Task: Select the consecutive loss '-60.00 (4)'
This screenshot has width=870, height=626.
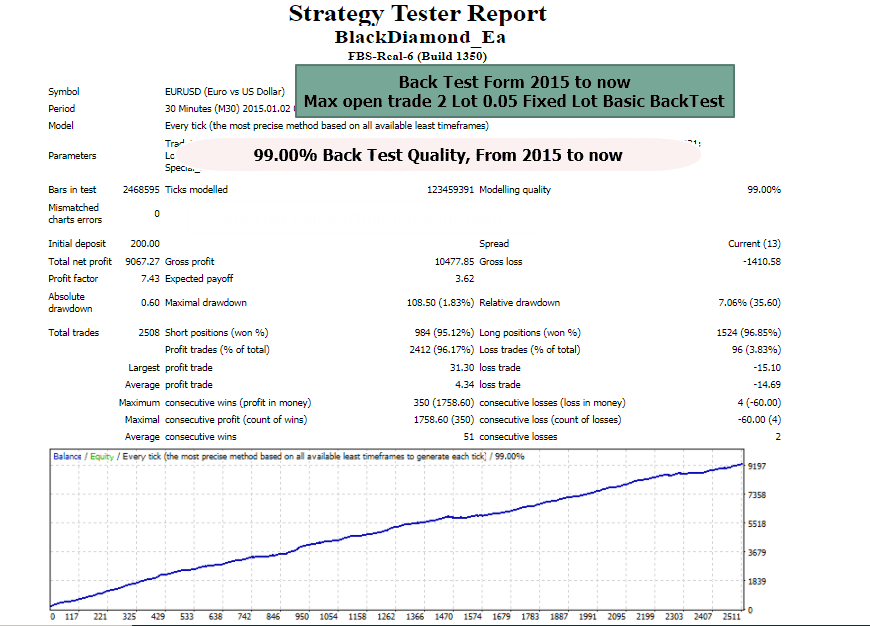Action: (759, 420)
